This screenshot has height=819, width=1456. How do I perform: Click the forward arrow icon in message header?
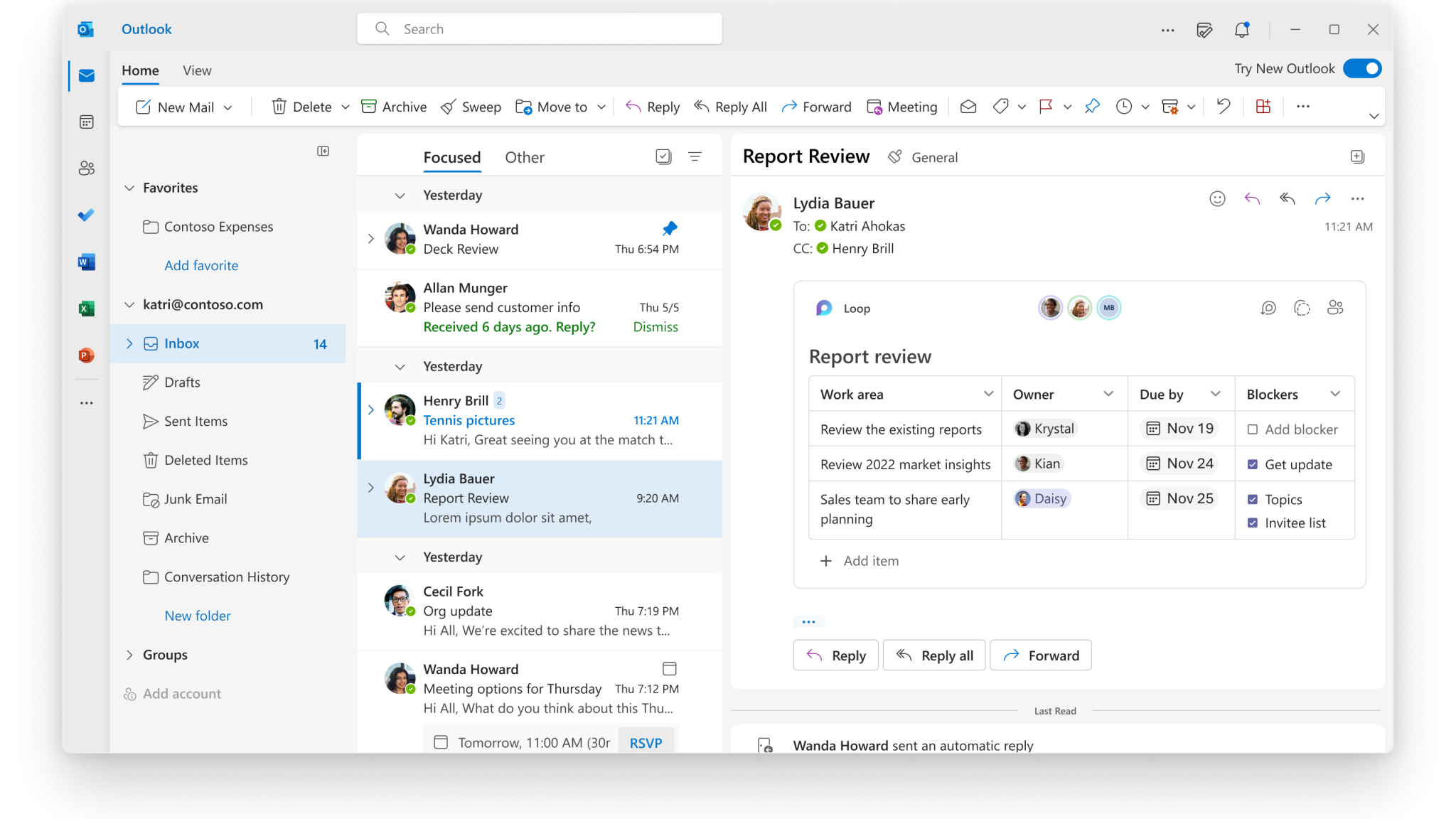[x=1322, y=199]
